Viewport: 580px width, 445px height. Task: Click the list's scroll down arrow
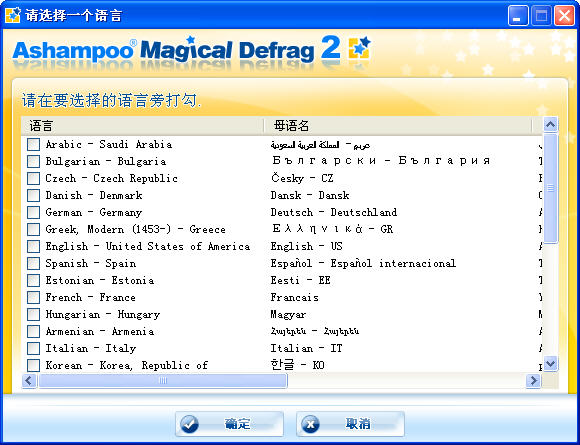[550, 363]
